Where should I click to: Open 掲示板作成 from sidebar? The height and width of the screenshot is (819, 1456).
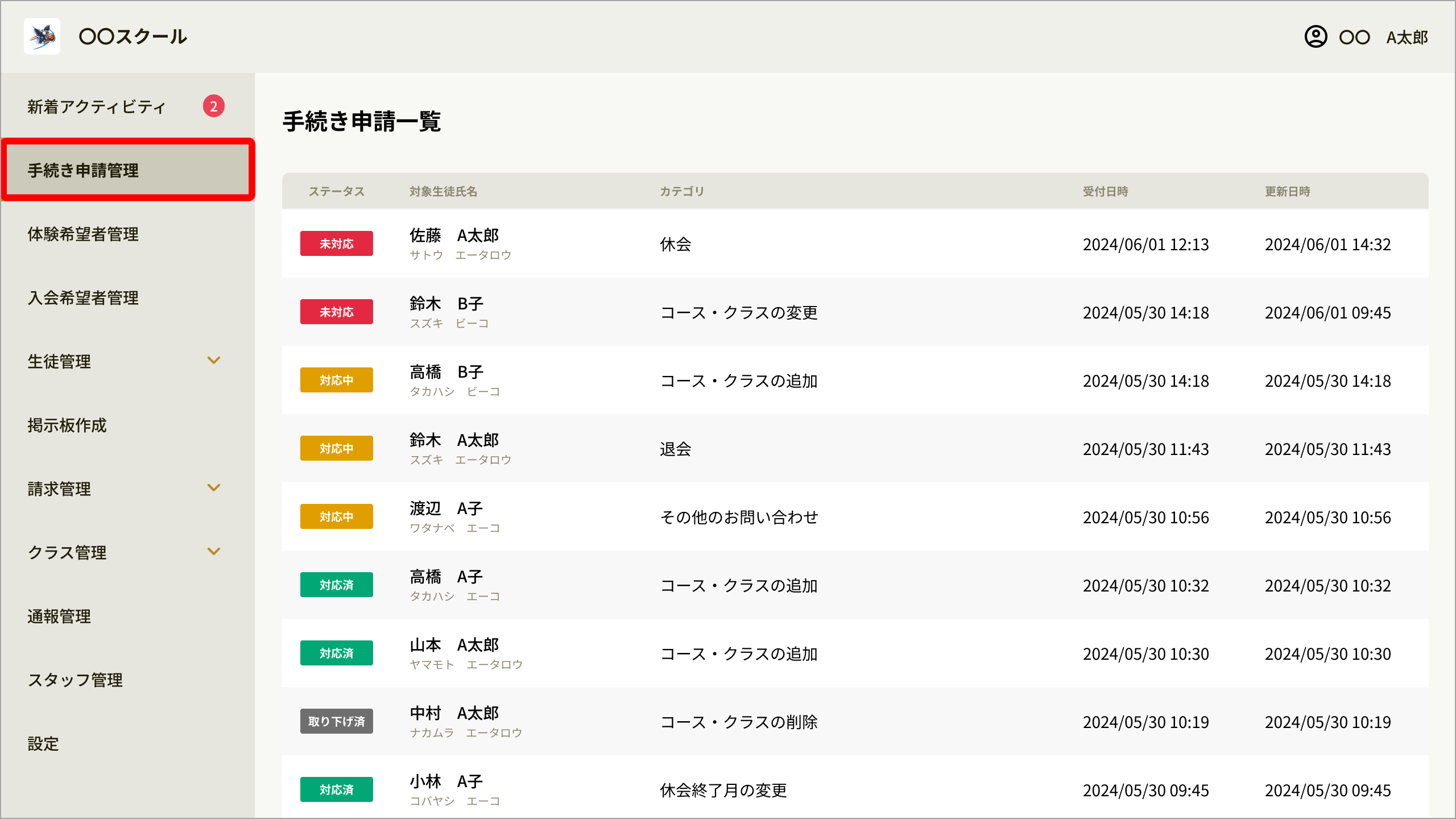click(x=67, y=425)
